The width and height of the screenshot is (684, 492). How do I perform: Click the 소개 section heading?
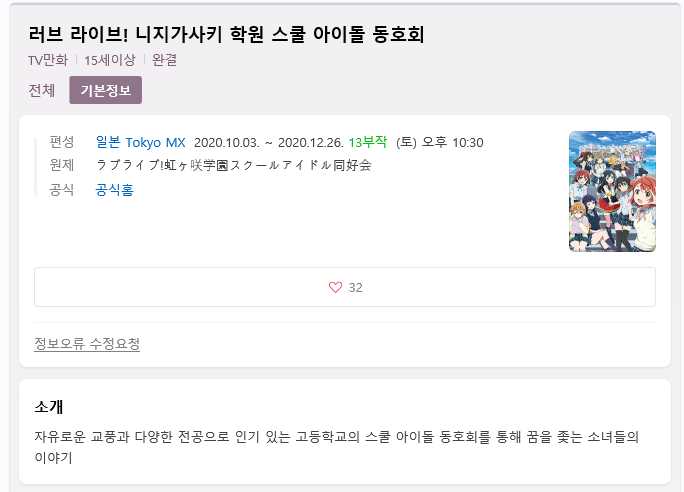pos(49,407)
